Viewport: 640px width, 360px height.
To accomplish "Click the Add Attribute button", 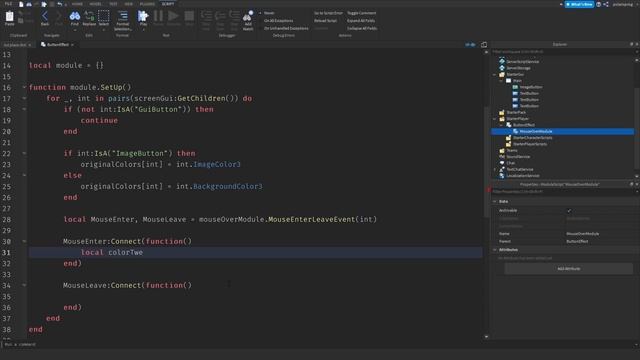I will 569,269.
